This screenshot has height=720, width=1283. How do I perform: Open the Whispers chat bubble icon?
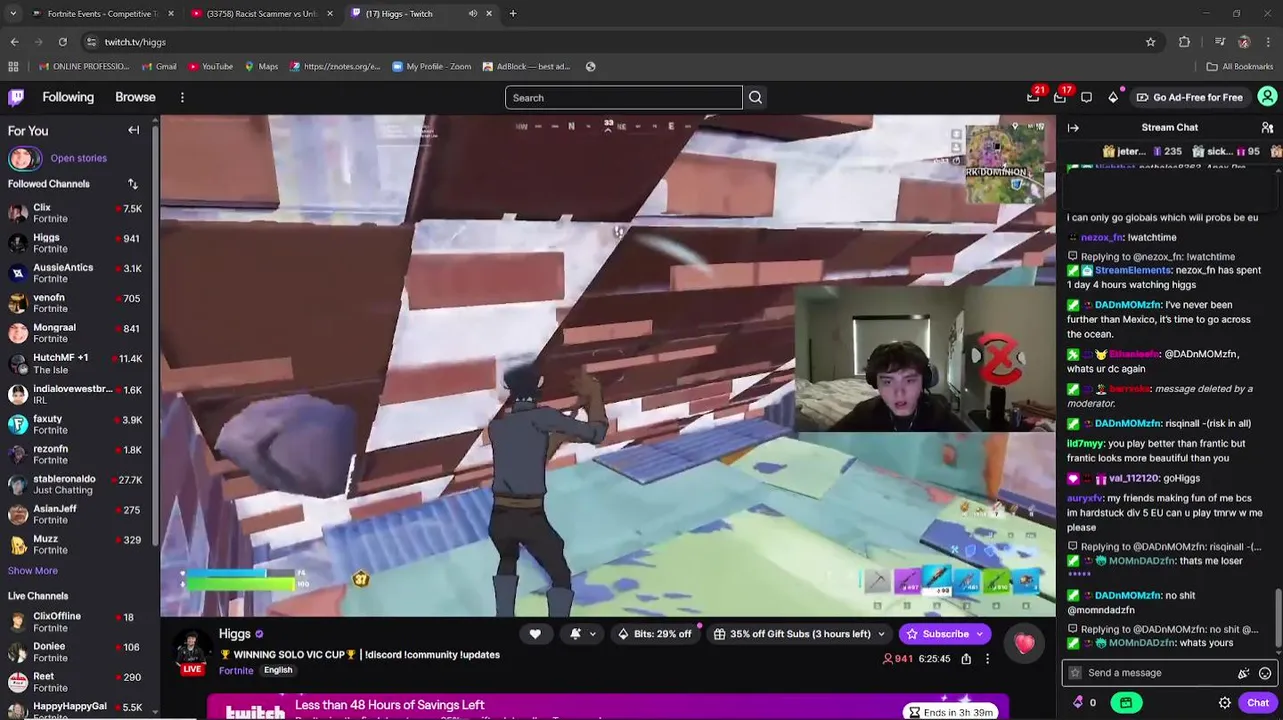1086,97
